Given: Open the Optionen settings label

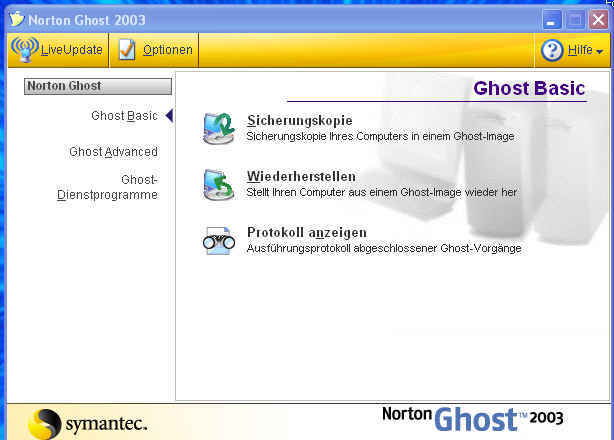Looking at the screenshot, I should point(168,50).
